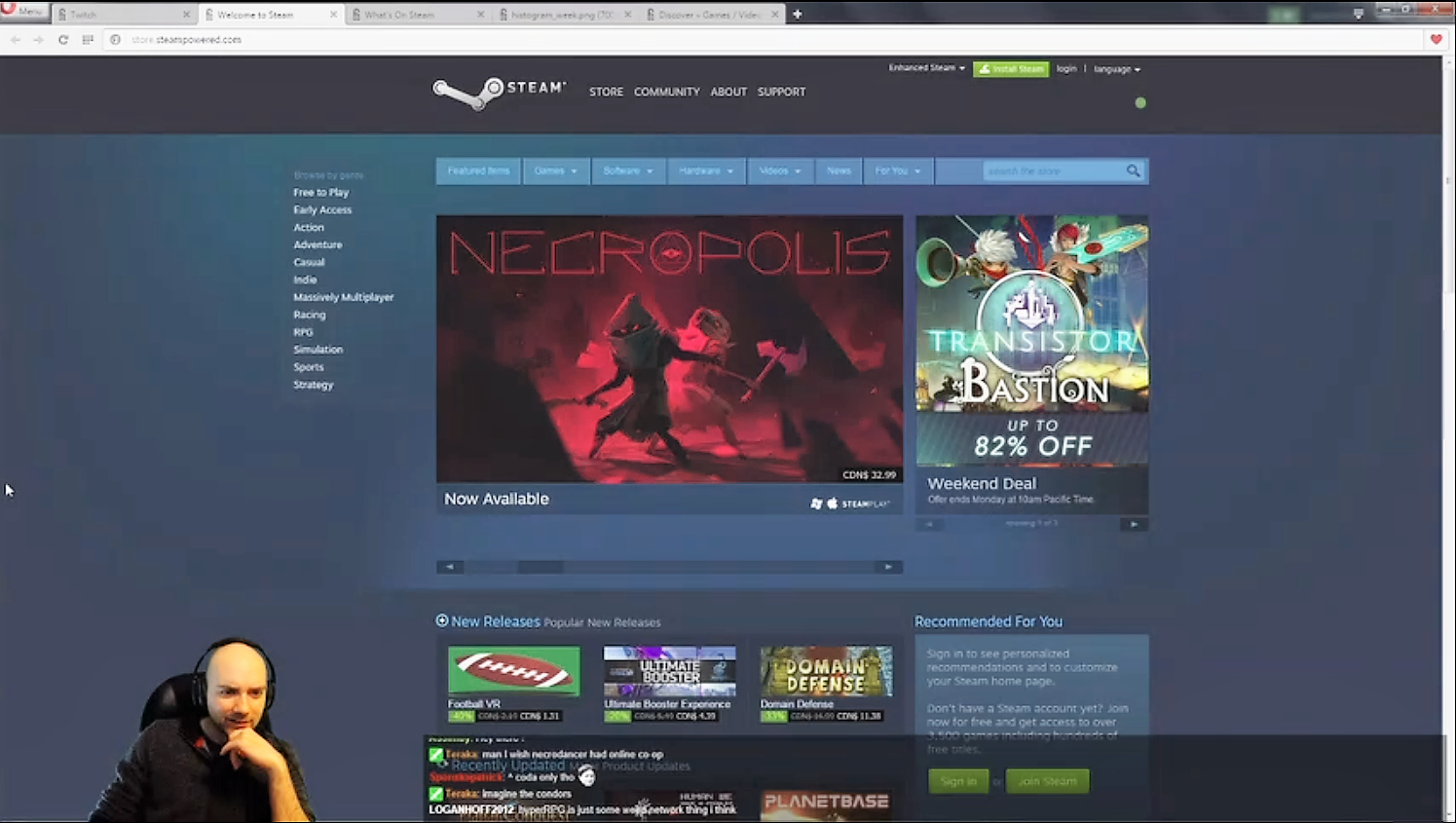Expand the Software dropdown
Viewport: 1456px width, 823px height.
[x=628, y=170]
